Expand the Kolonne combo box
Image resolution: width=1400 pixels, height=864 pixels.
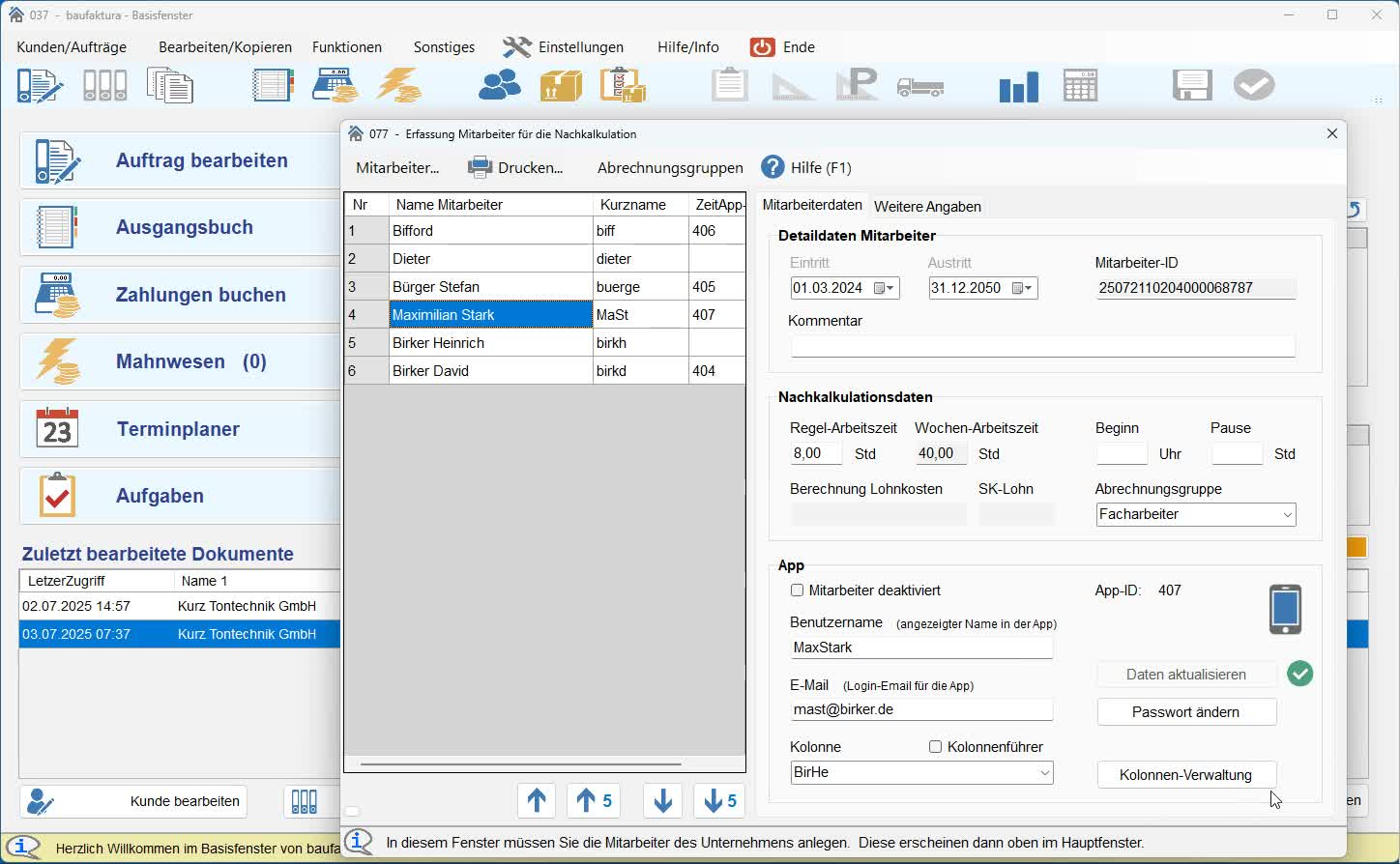1044,773
